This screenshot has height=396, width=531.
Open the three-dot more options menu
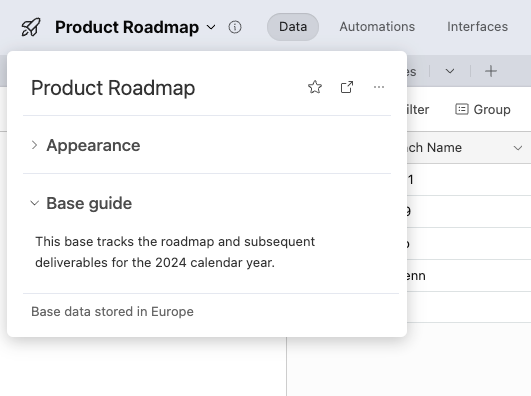379,87
